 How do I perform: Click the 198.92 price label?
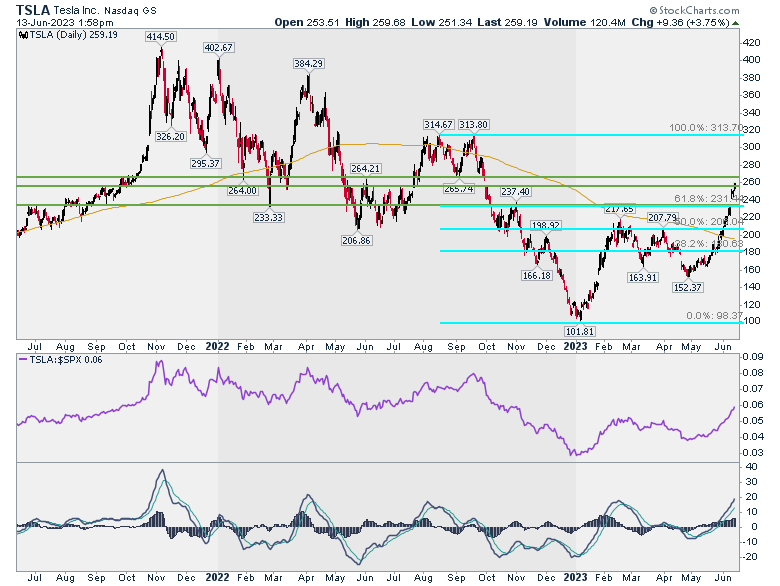(x=546, y=225)
